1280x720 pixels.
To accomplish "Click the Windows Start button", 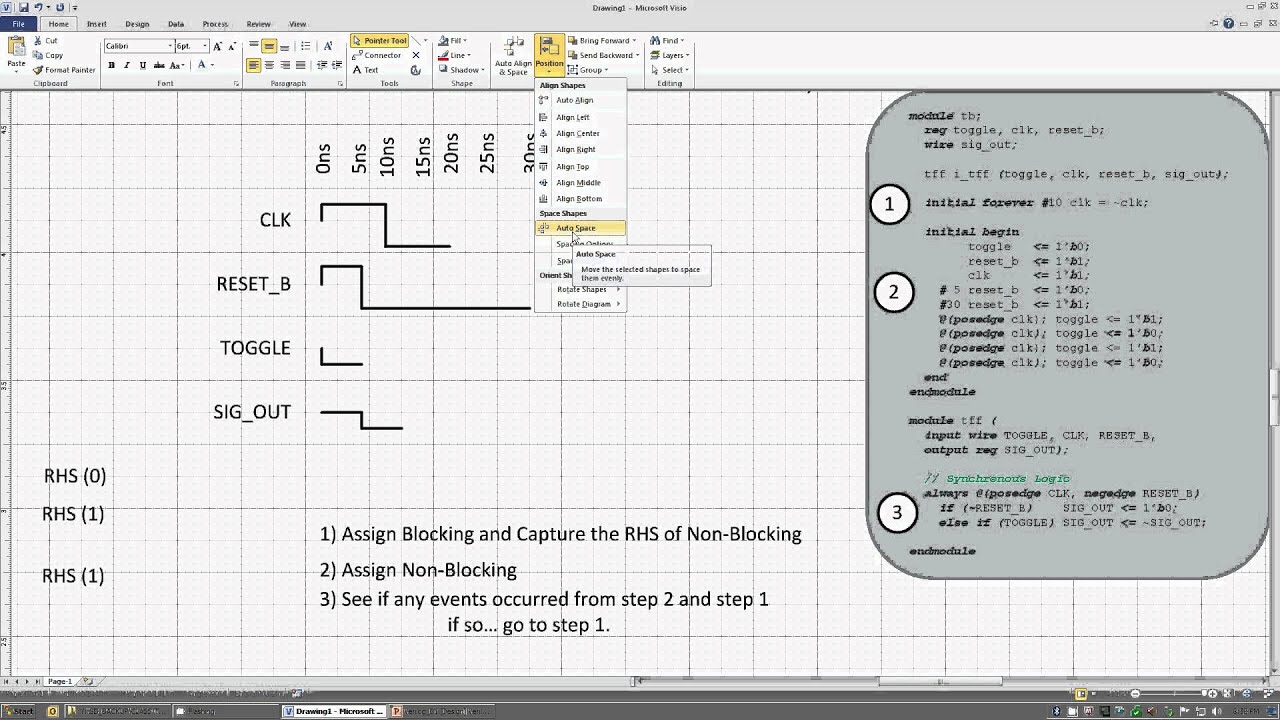I will (x=17, y=711).
